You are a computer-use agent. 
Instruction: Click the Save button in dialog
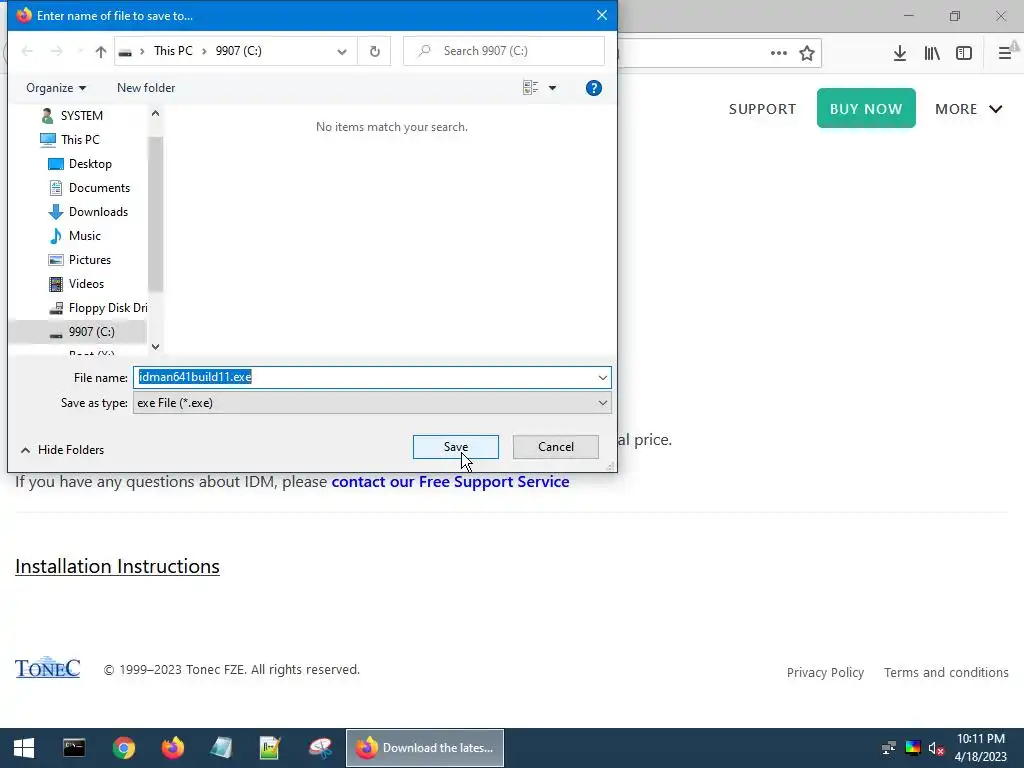[x=455, y=447]
